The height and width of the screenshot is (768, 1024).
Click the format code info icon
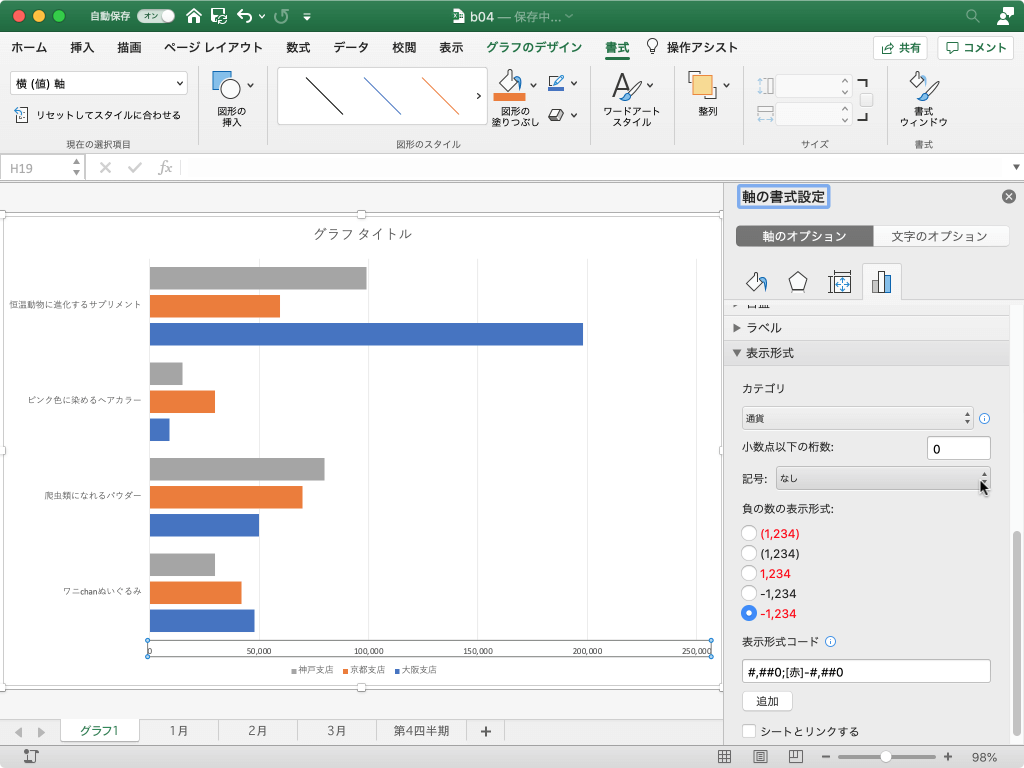tap(830, 641)
